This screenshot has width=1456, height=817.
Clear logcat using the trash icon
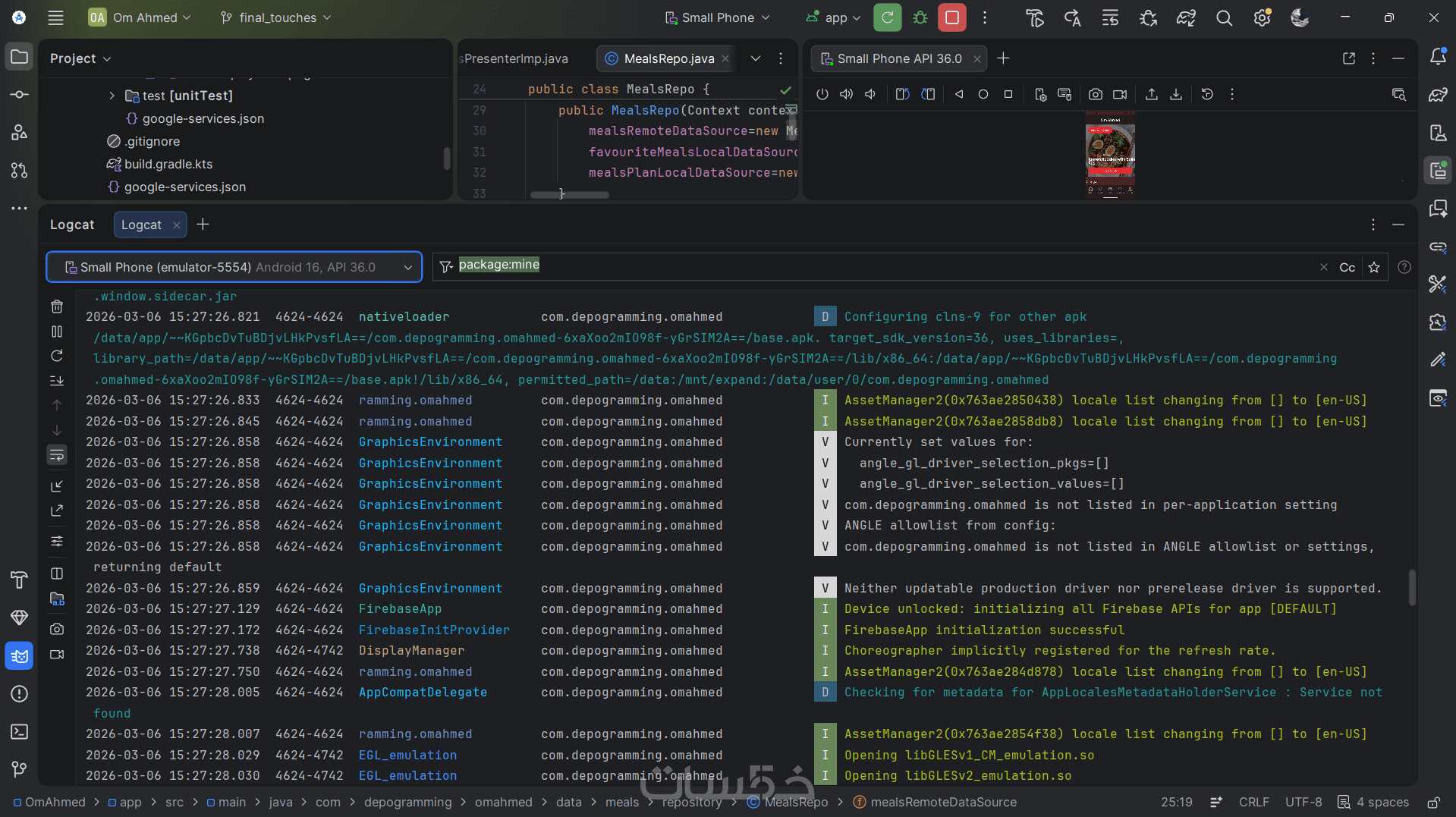57,306
